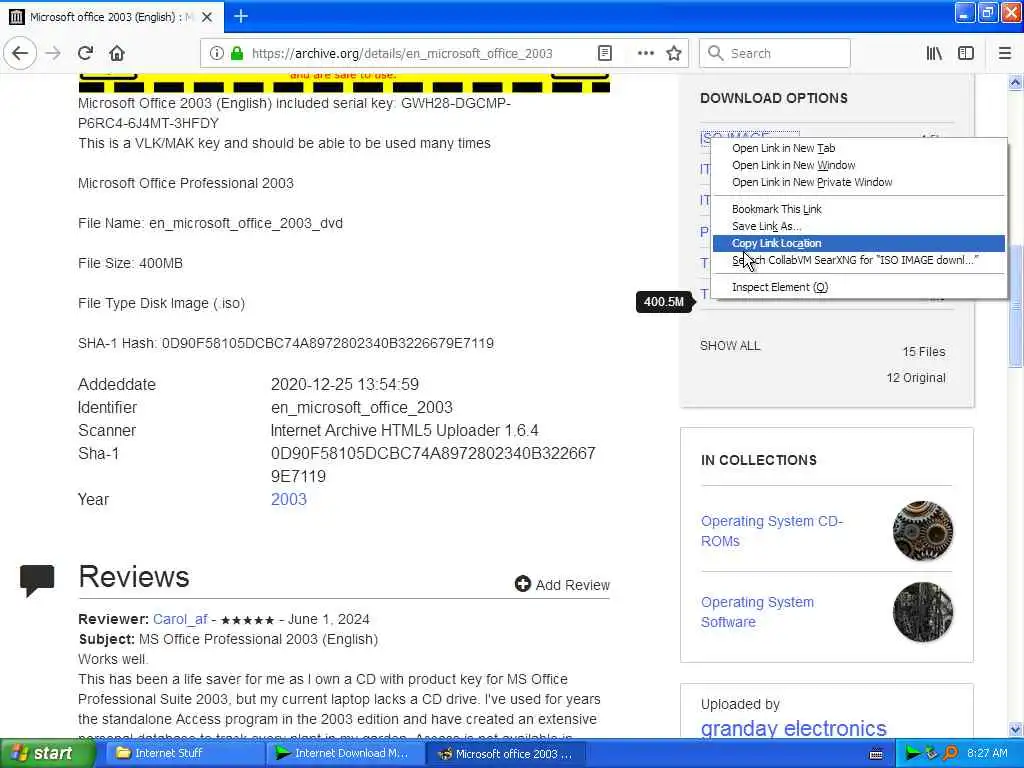Open the Library bookshelf icon
Screen dimensions: 1024x768
coord(934,54)
